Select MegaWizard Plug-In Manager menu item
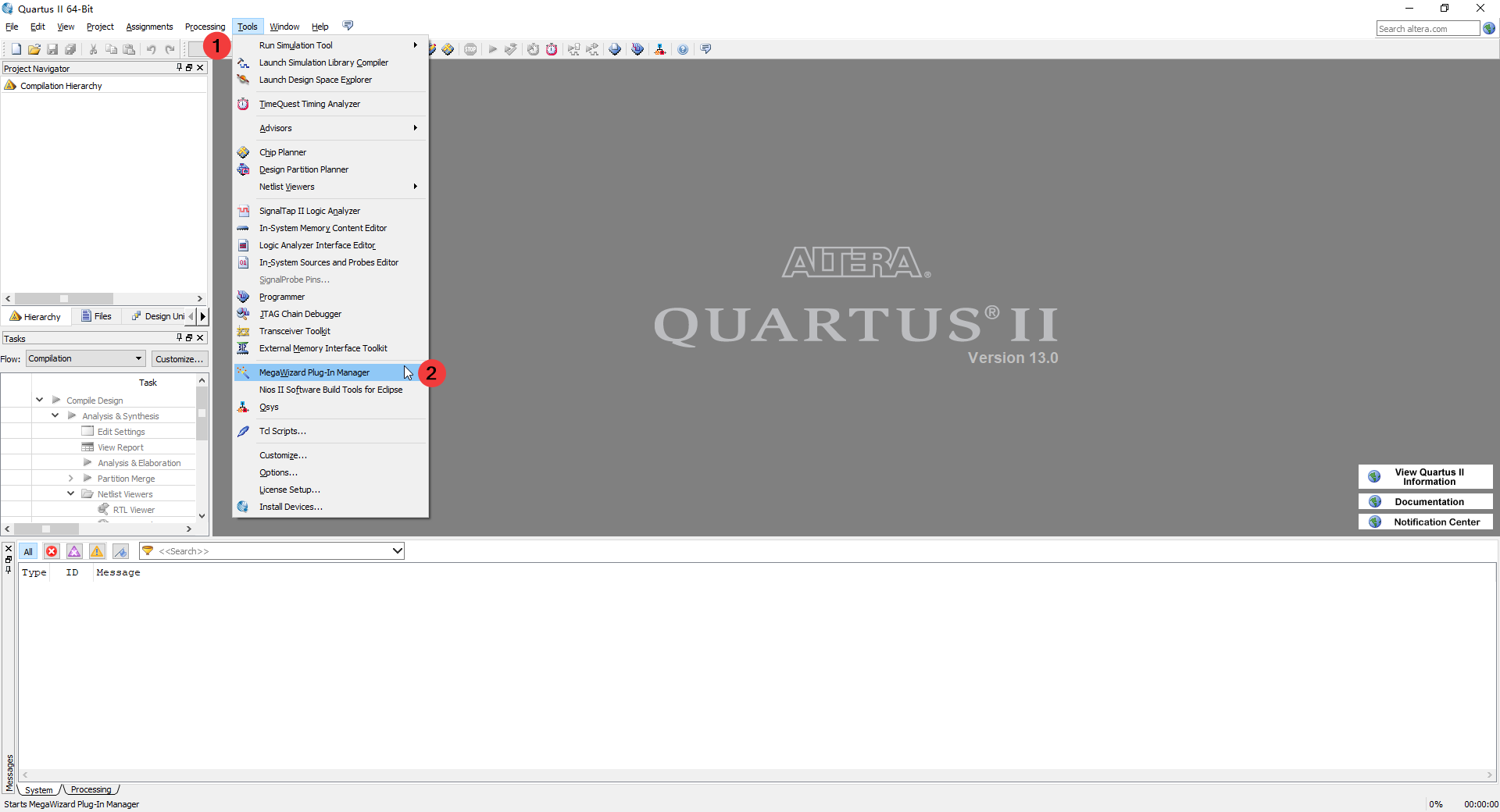Viewport: 1500px width, 812px height. (x=331, y=372)
